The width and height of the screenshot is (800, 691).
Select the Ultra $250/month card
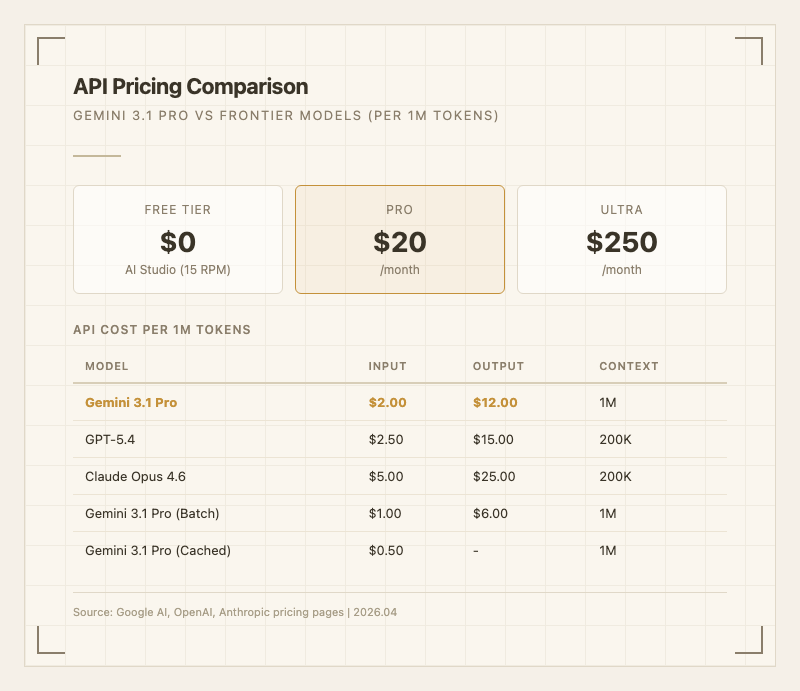pyautogui.click(x=621, y=239)
